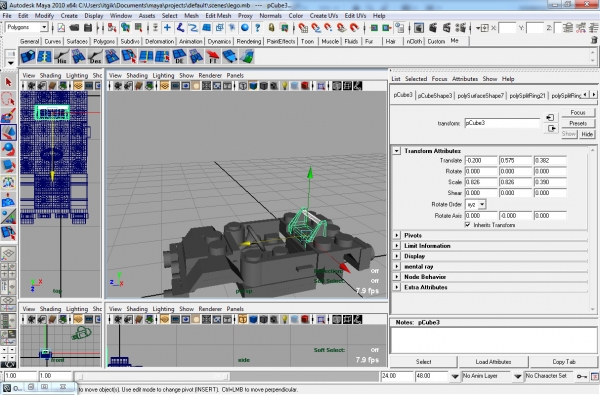The height and width of the screenshot is (395, 600).
Task: Click the Translate X value field
Action: tap(481, 160)
